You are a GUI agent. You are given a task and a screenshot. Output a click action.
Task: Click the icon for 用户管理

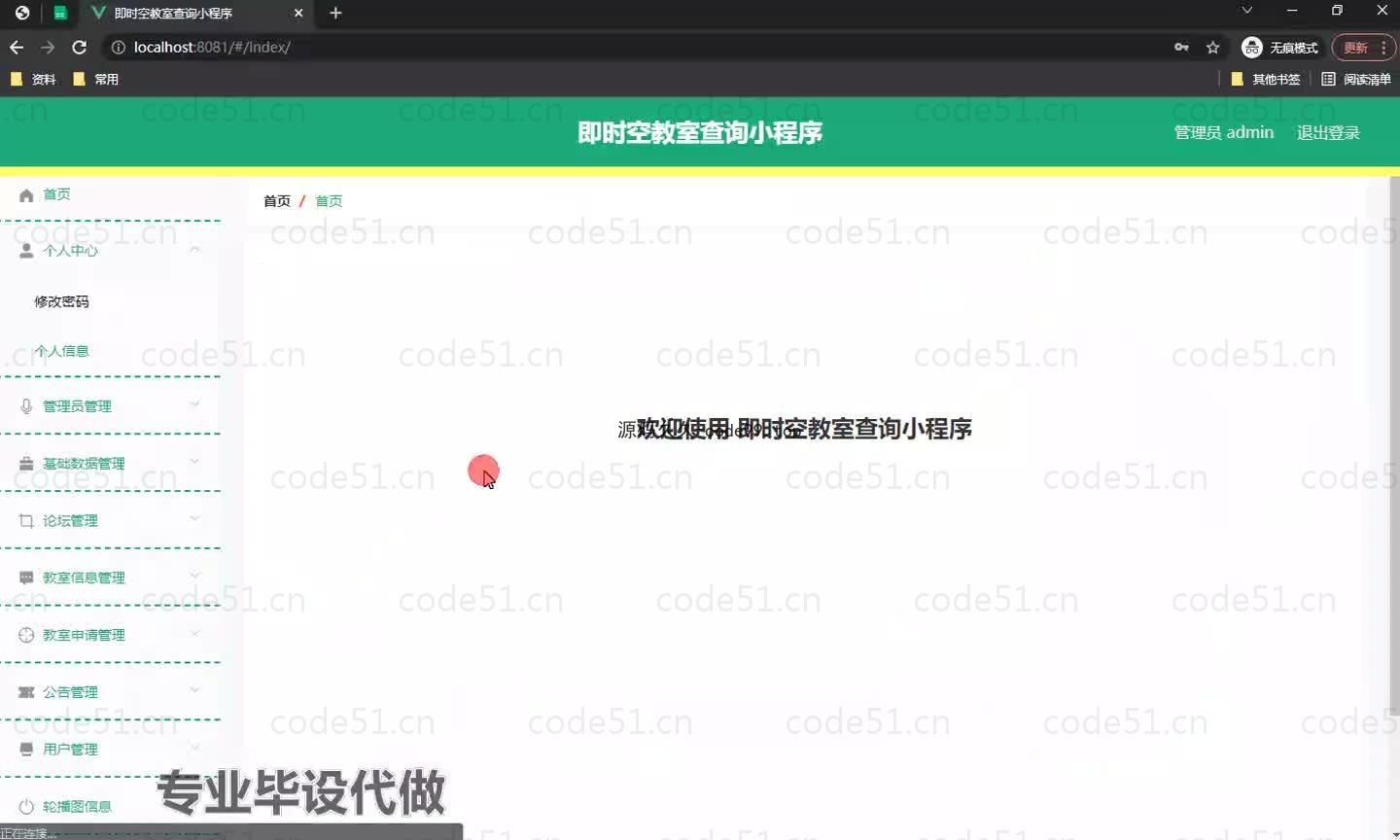click(x=26, y=750)
